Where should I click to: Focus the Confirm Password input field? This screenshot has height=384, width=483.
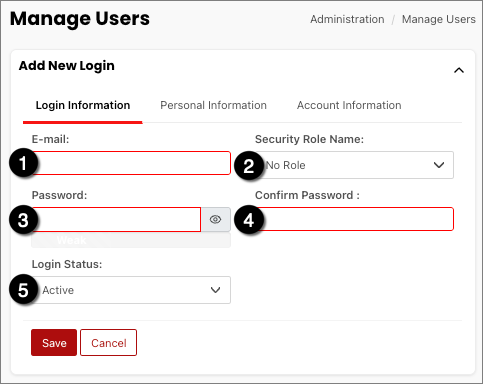354,219
